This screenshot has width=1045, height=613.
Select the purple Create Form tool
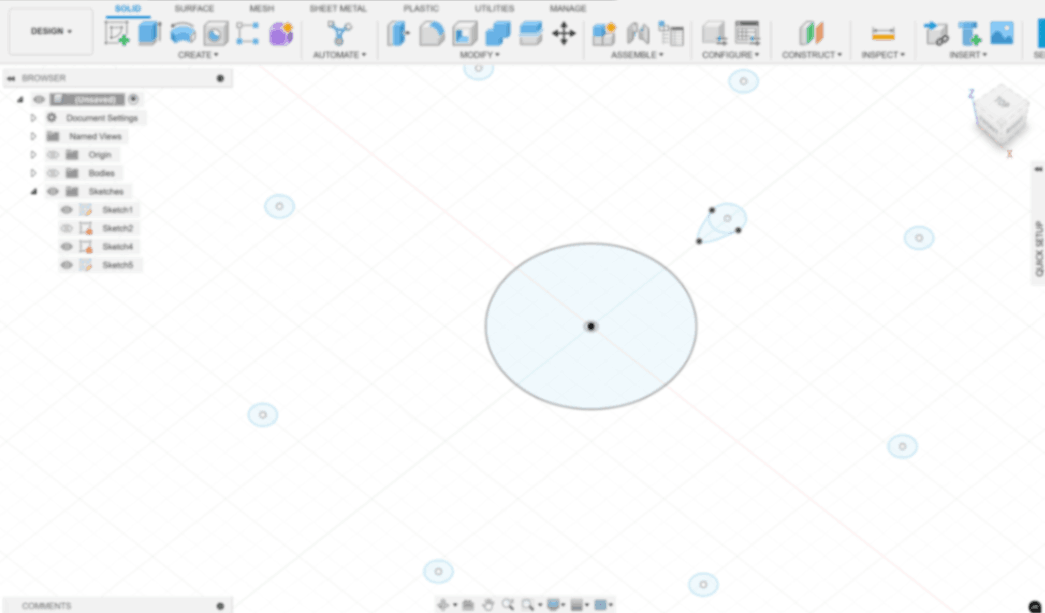click(x=281, y=33)
